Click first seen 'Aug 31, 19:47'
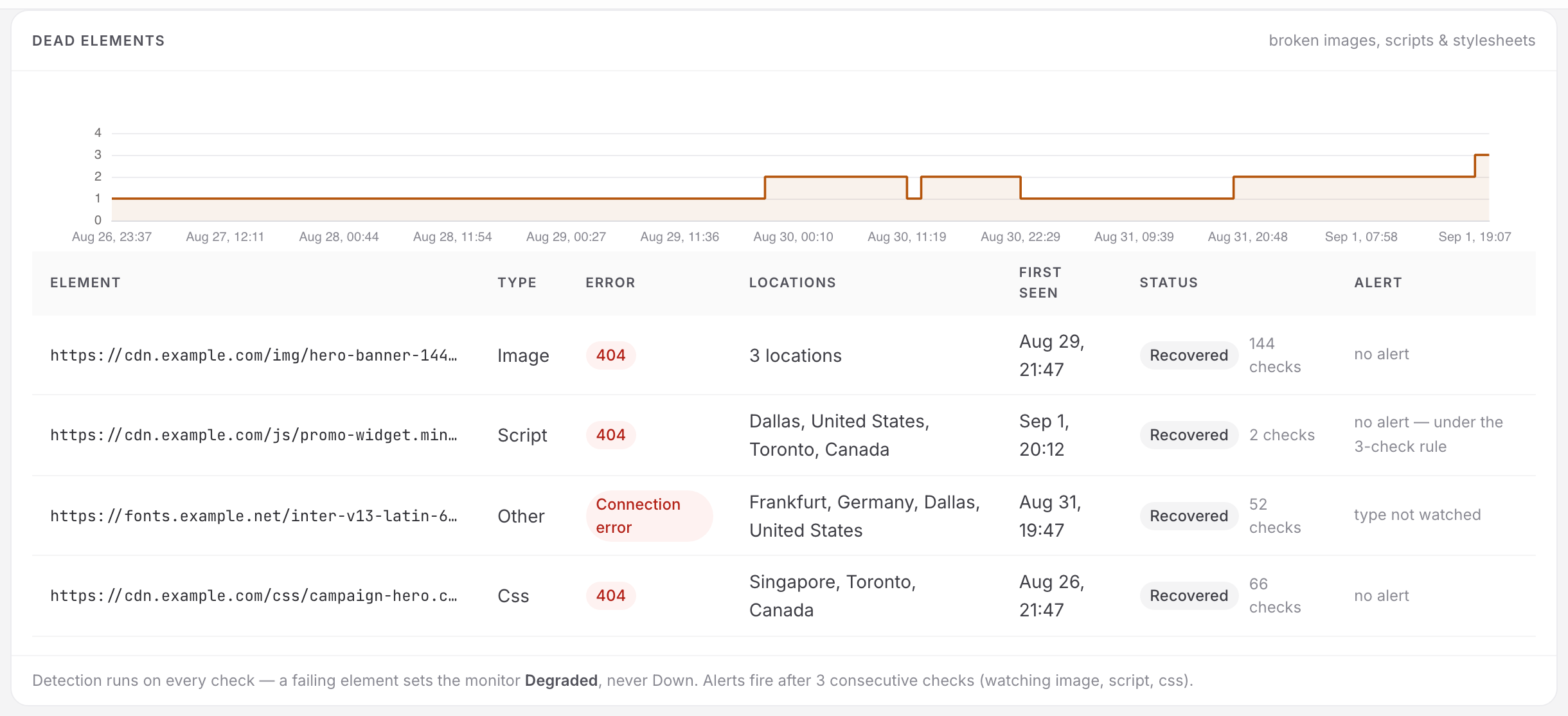The image size is (1568, 716). 1051,516
